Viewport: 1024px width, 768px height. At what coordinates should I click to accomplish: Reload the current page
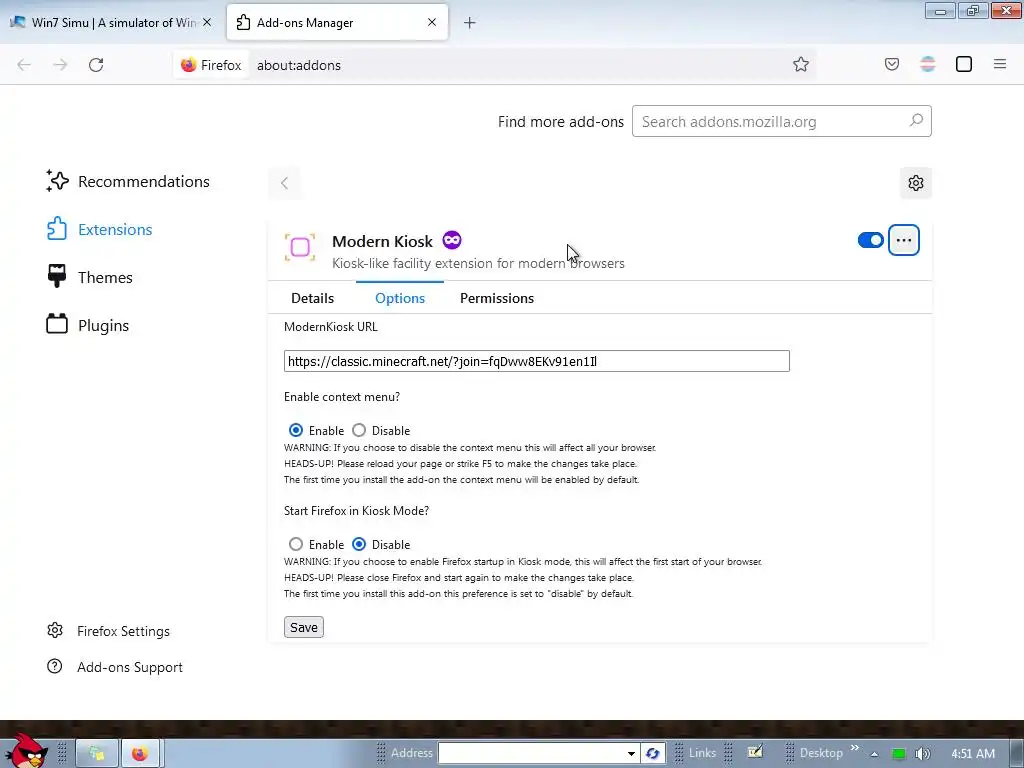[x=96, y=65]
